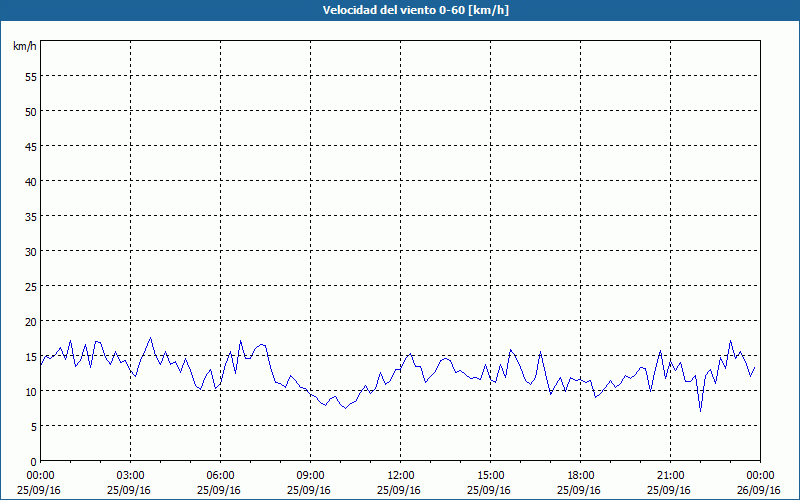This screenshot has width=800, height=500.
Task: Select the 5 value on the y-axis
Action: point(34,428)
